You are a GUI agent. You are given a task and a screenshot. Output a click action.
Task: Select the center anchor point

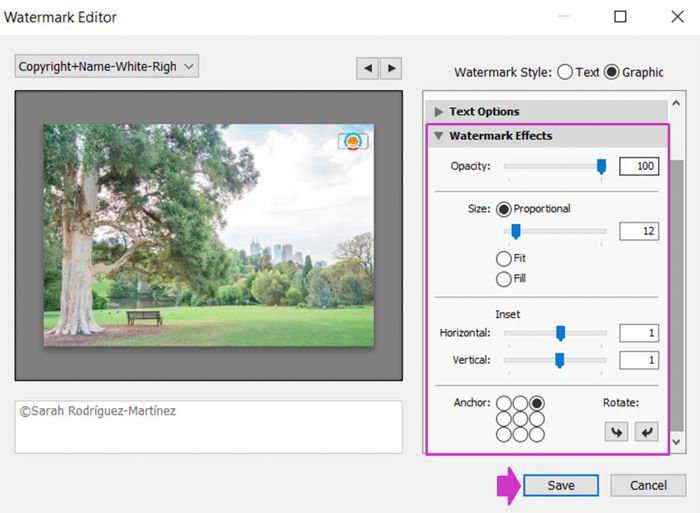(521, 419)
